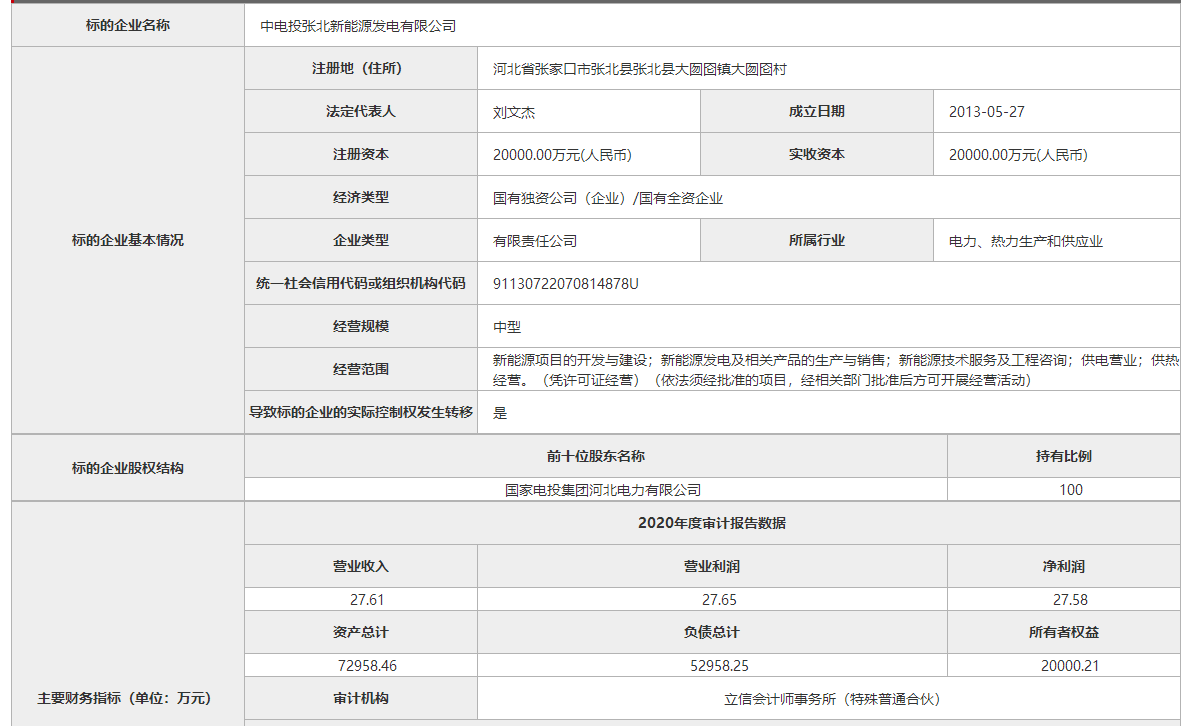Click the '前十位股东名称' column header
This screenshot has height=726, width=1192.
[x=596, y=456]
